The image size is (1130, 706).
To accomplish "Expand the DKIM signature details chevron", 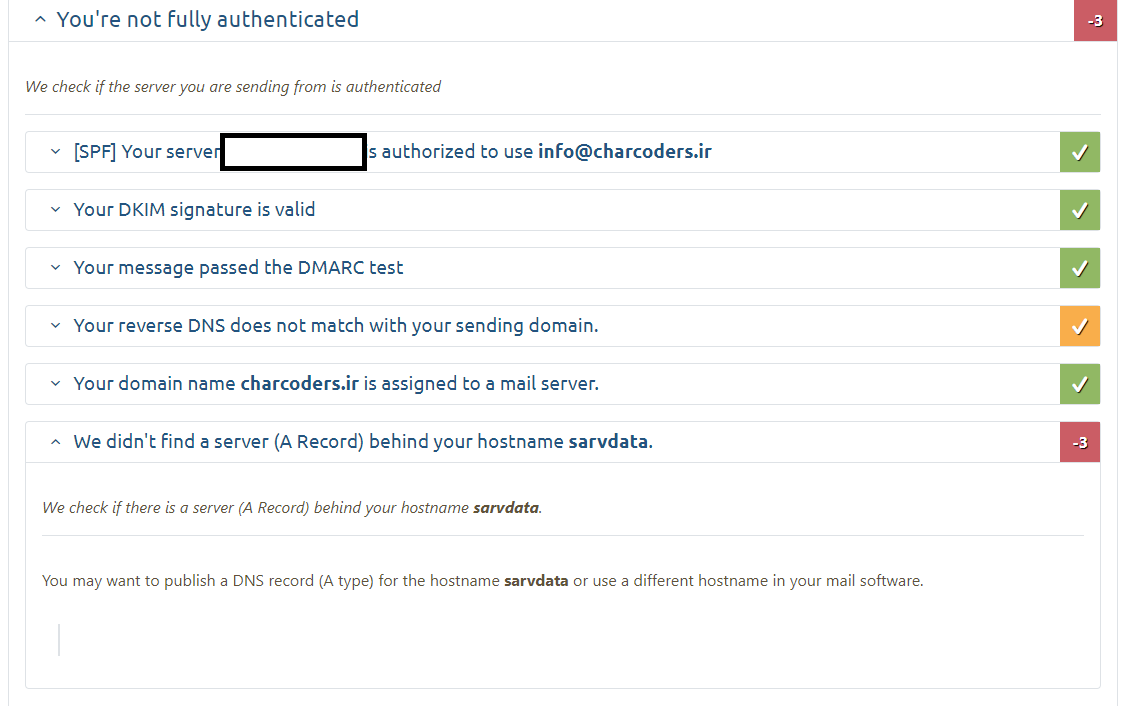I will 56,210.
